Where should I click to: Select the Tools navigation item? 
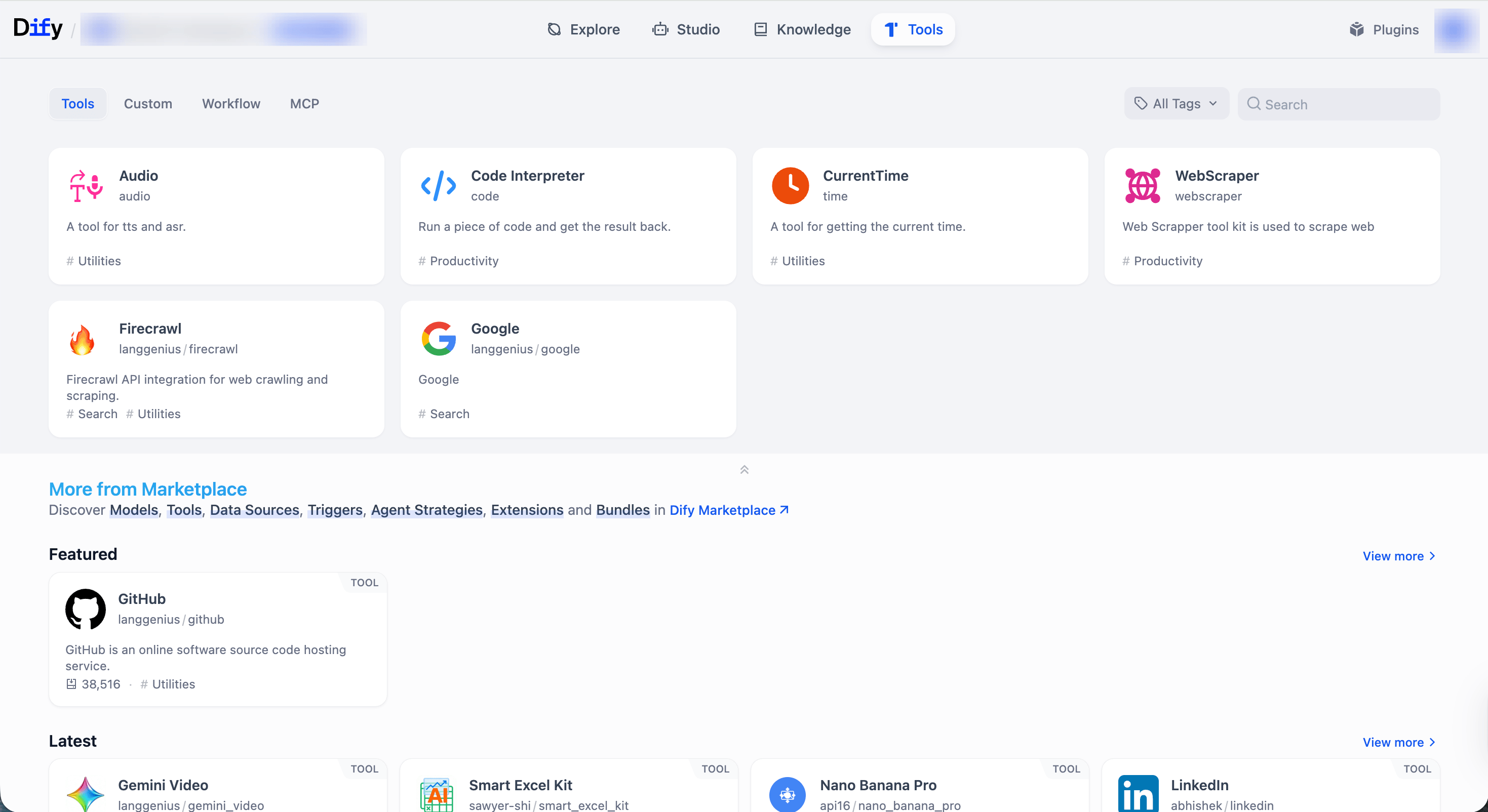[x=913, y=29]
